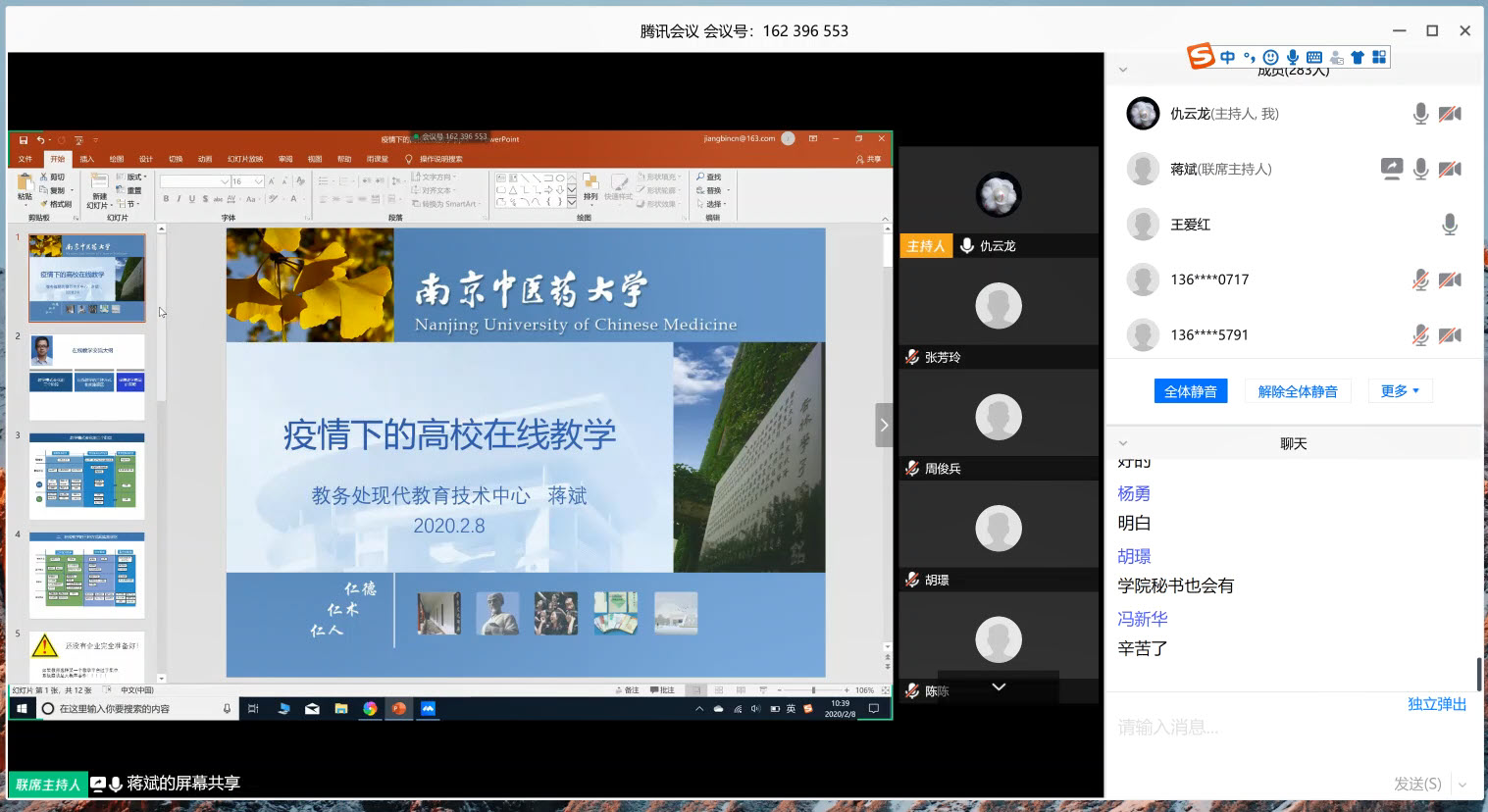Toggle camera for 蒋斌 in members list
Viewport: 1488px width, 812px height.
click(1450, 169)
